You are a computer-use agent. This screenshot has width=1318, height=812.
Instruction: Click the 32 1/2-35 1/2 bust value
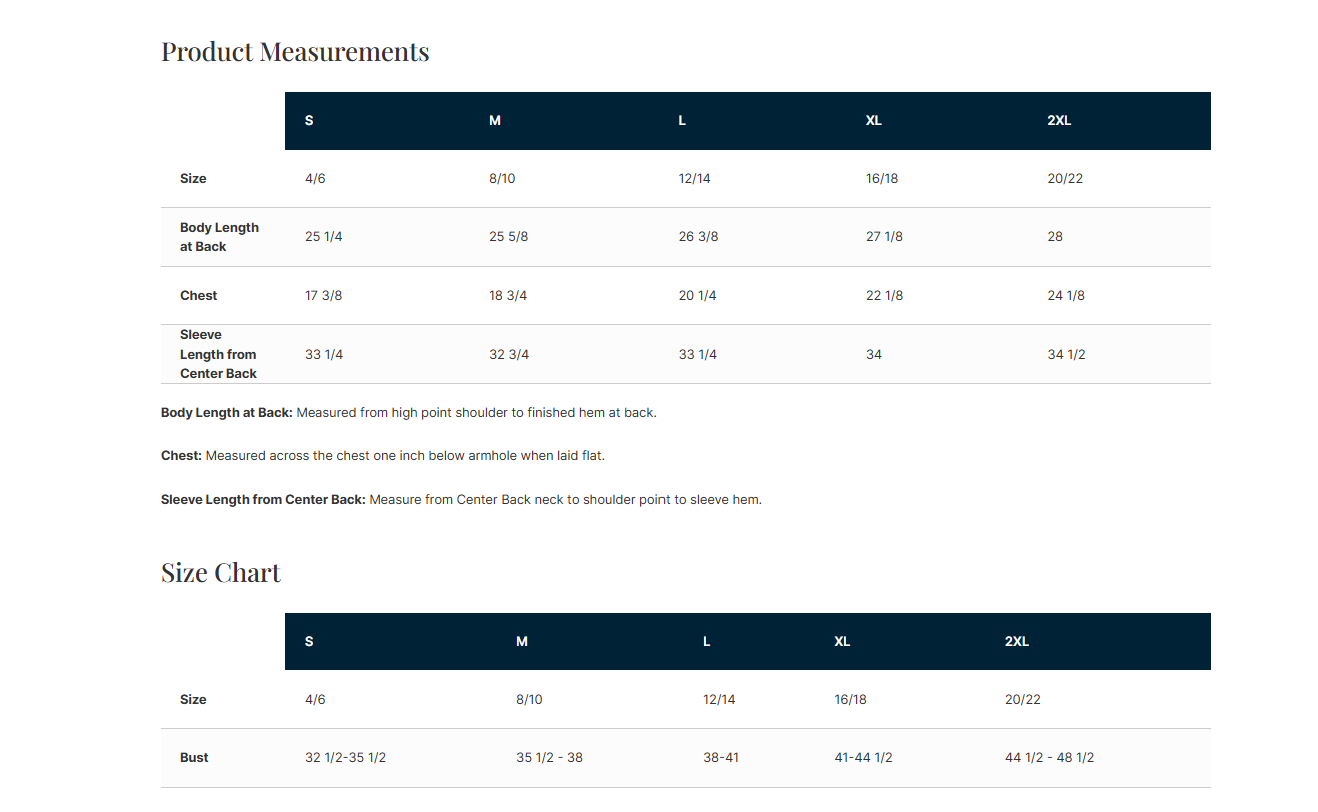[345, 758]
